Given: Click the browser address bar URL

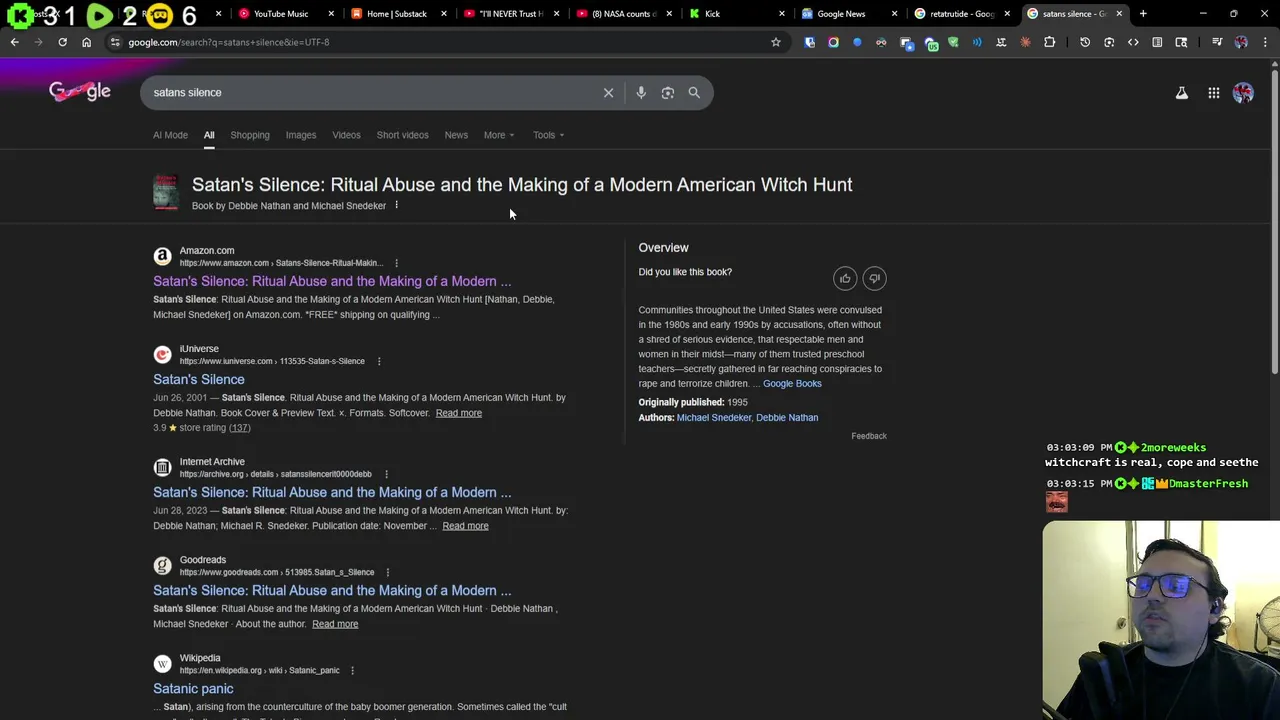Looking at the screenshot, I should [228, 42].
